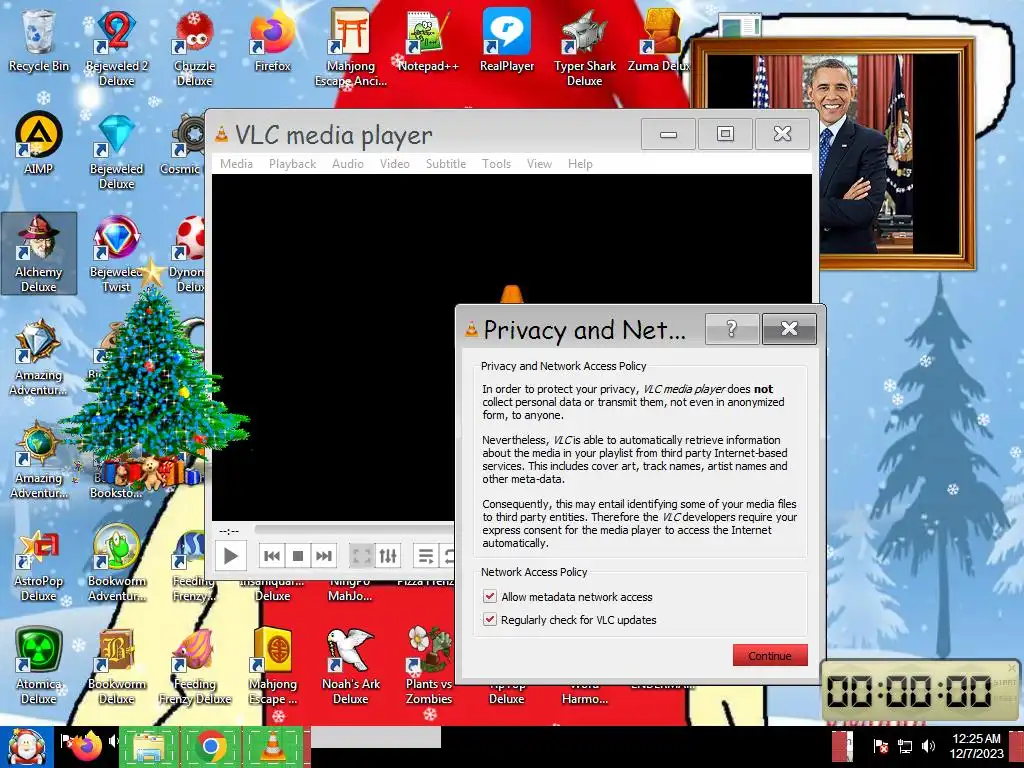Select the Plants vs Zombies desktop shortcut
This screenshot has width=1024, height=768.
point(428,666)
